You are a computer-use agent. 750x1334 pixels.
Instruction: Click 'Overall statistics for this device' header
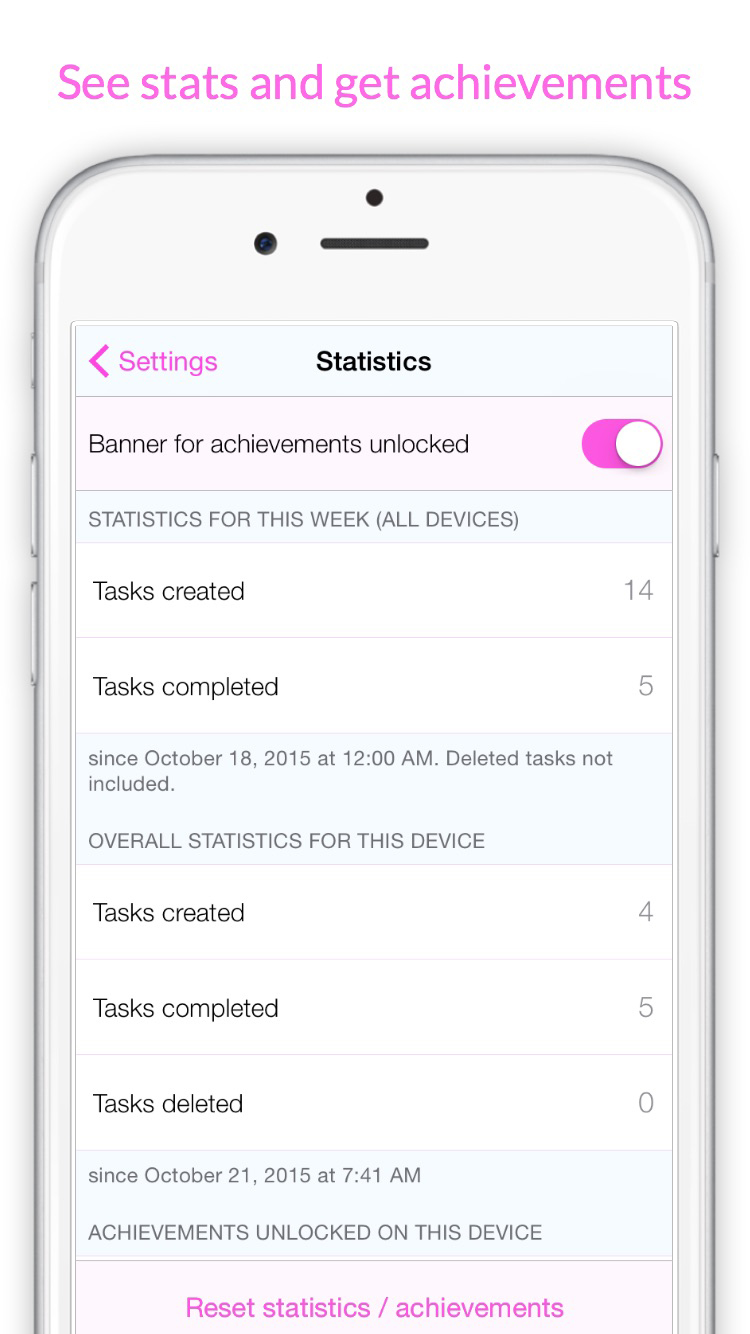coord(286,841)
